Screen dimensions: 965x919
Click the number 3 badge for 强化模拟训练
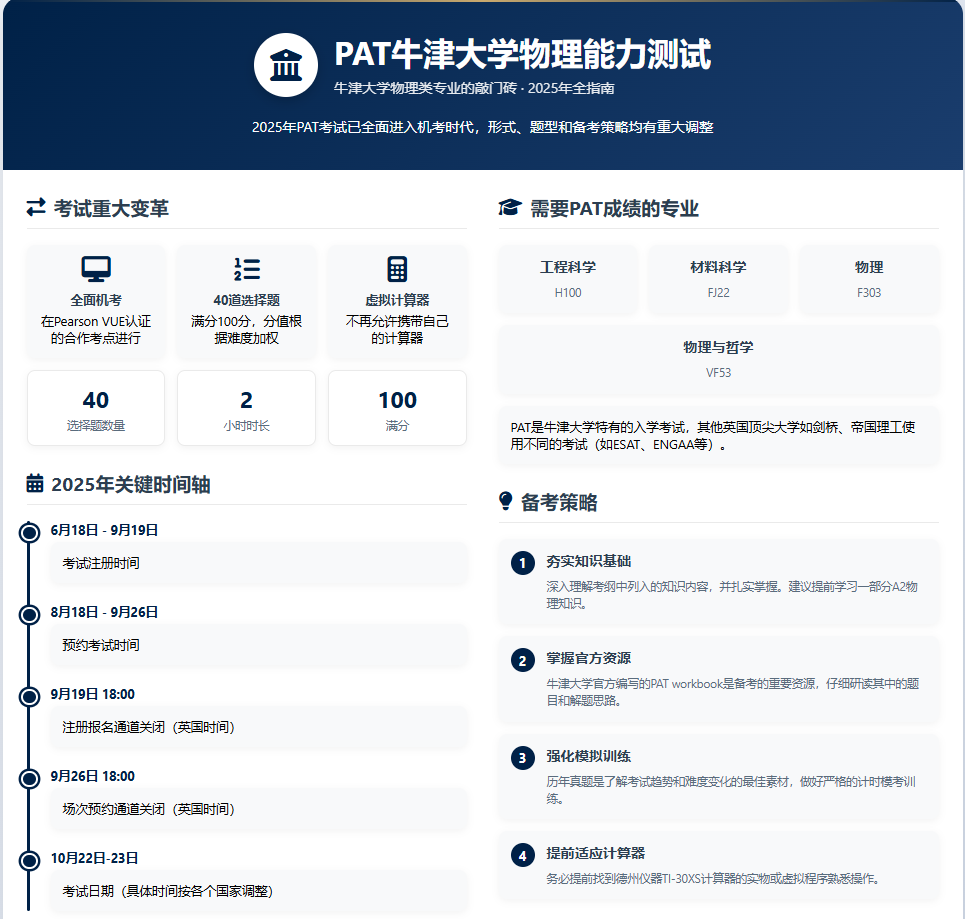pyautogui.click(x=522, y=758)
